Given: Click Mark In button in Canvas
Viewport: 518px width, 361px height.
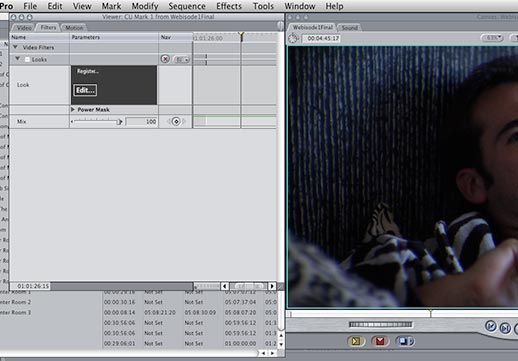Looking at the screenshot, I should click(x=491, y=326).
